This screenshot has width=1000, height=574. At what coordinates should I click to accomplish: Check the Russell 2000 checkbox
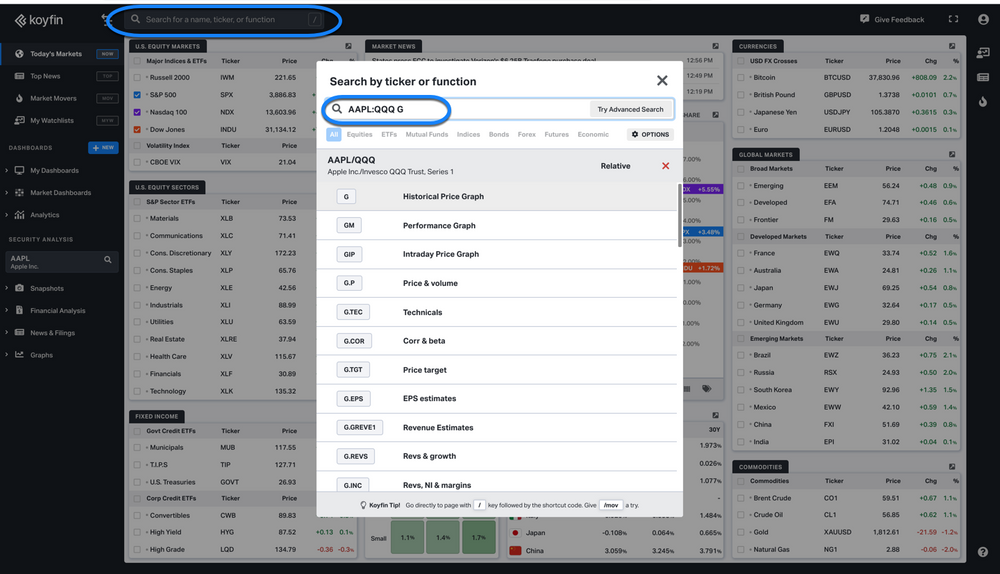click(x=137, y=77)
